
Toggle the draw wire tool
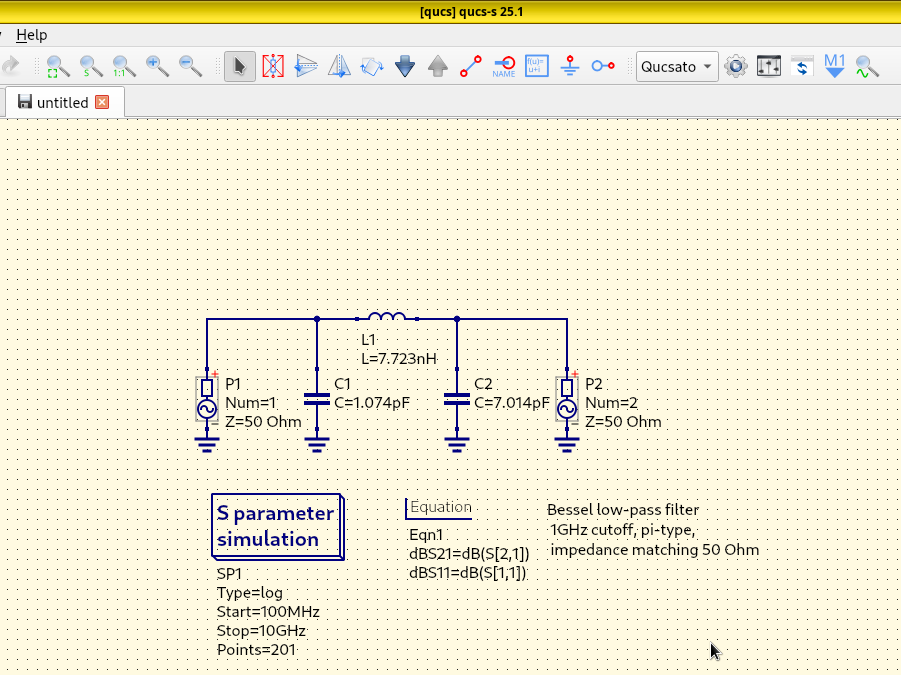click(470, 66)
